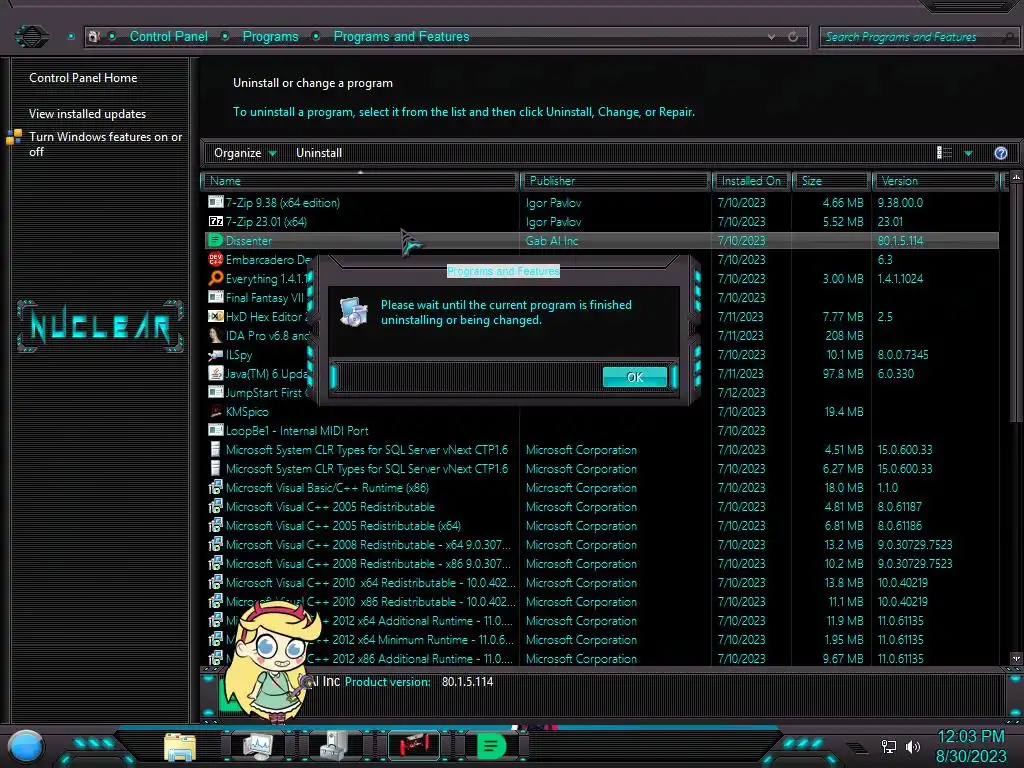Select the KMSpico program icon
Image resolution: width=1024 pixels, height=768 pixels.
click(216, 411)
